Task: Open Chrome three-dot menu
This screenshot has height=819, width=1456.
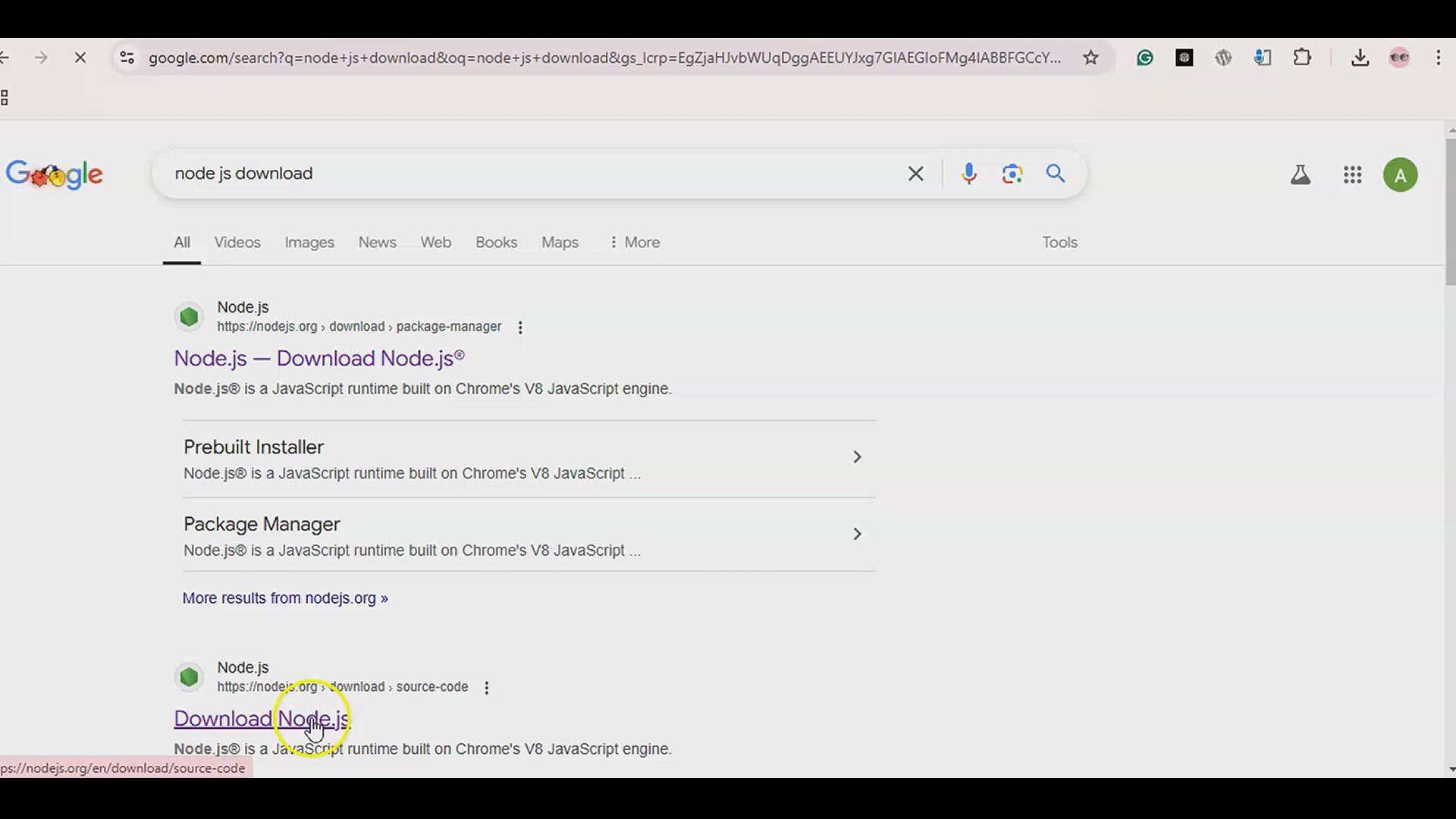Action: click(1439, 58)
